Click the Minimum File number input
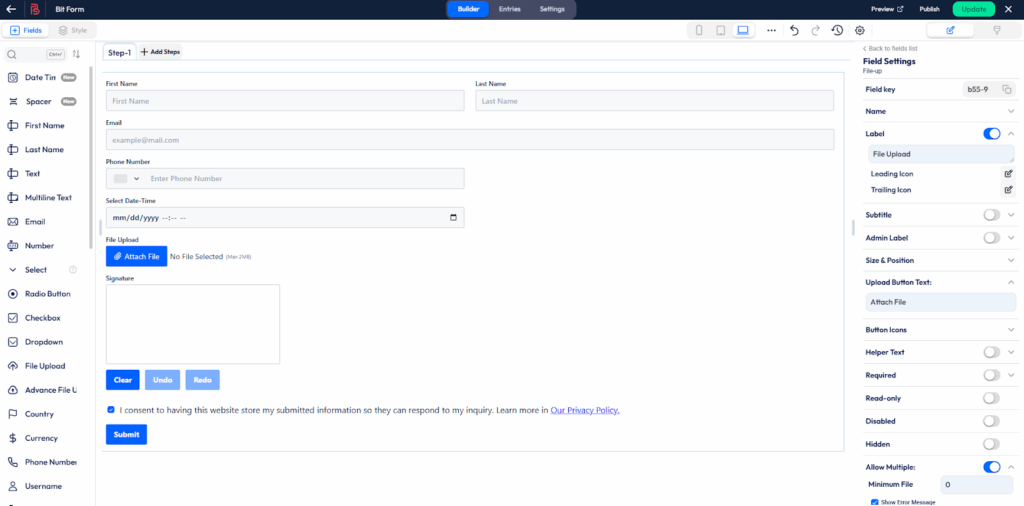The width and height of the screenshot is (1024, 506). [x=976, y=485]
